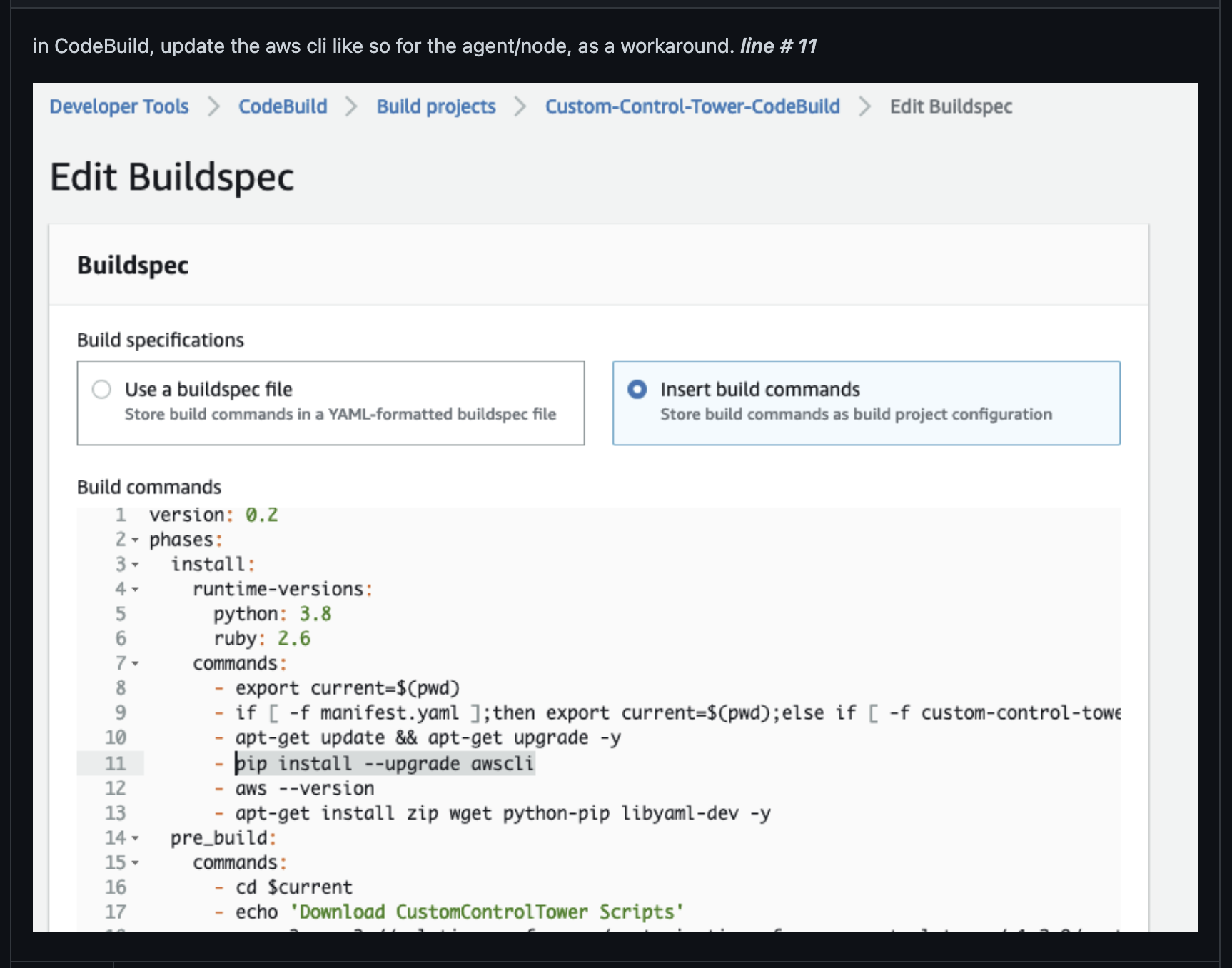The height and width of the screenshot is (968, 1232).
Task: Click the Edit Buildspec page title
Action: click(172, 176)
